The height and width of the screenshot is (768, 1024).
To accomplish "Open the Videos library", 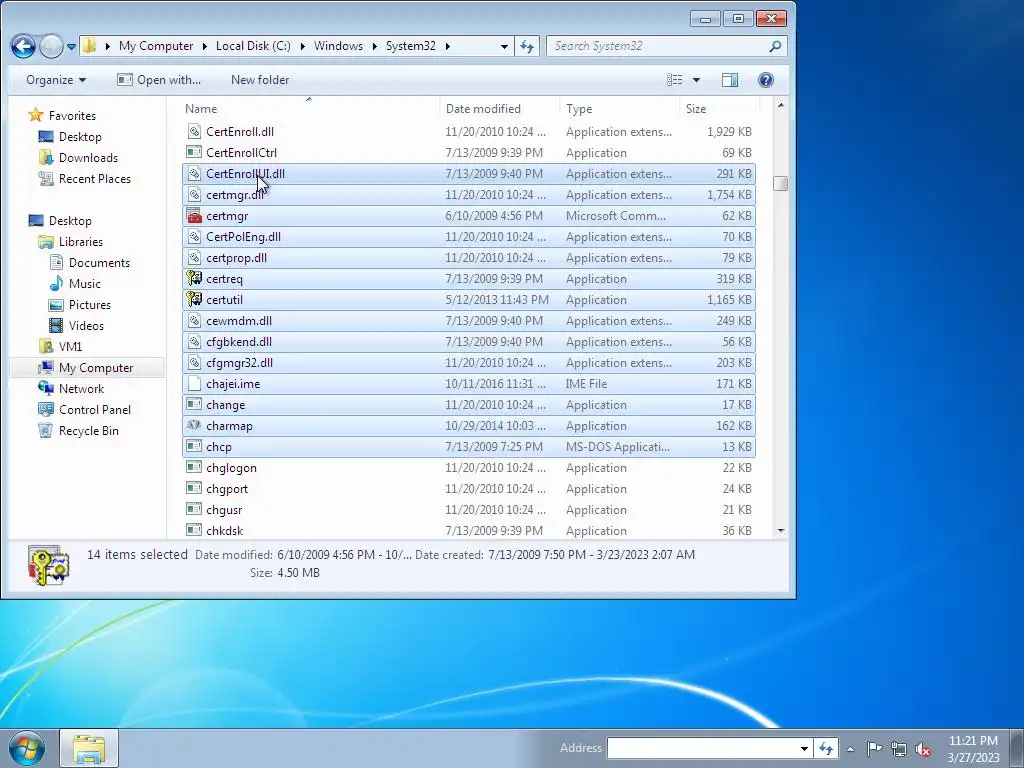I will pyautogui.click(x=77, y=325).
